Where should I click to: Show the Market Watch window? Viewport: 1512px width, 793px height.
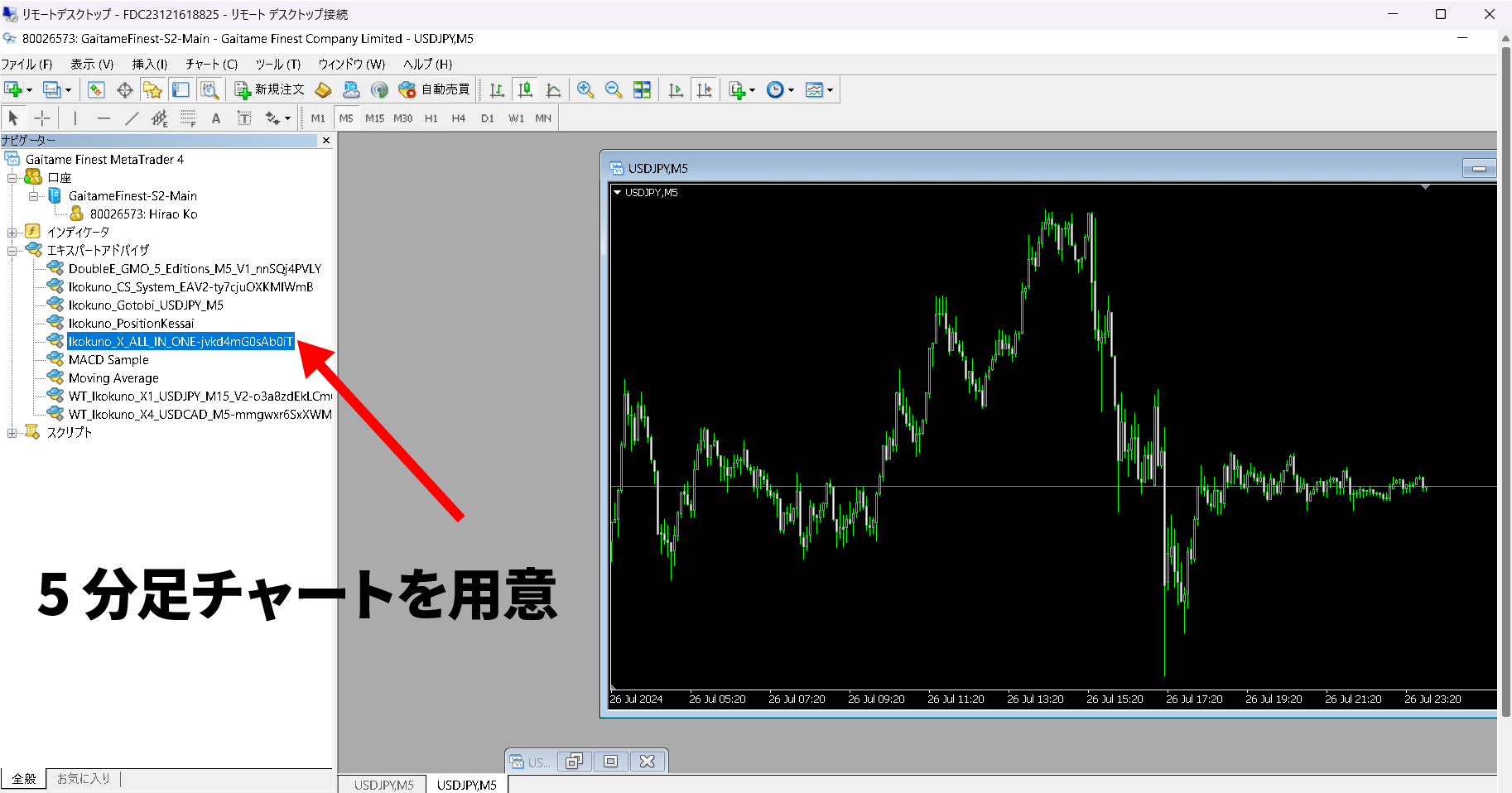tap(96, 89)
